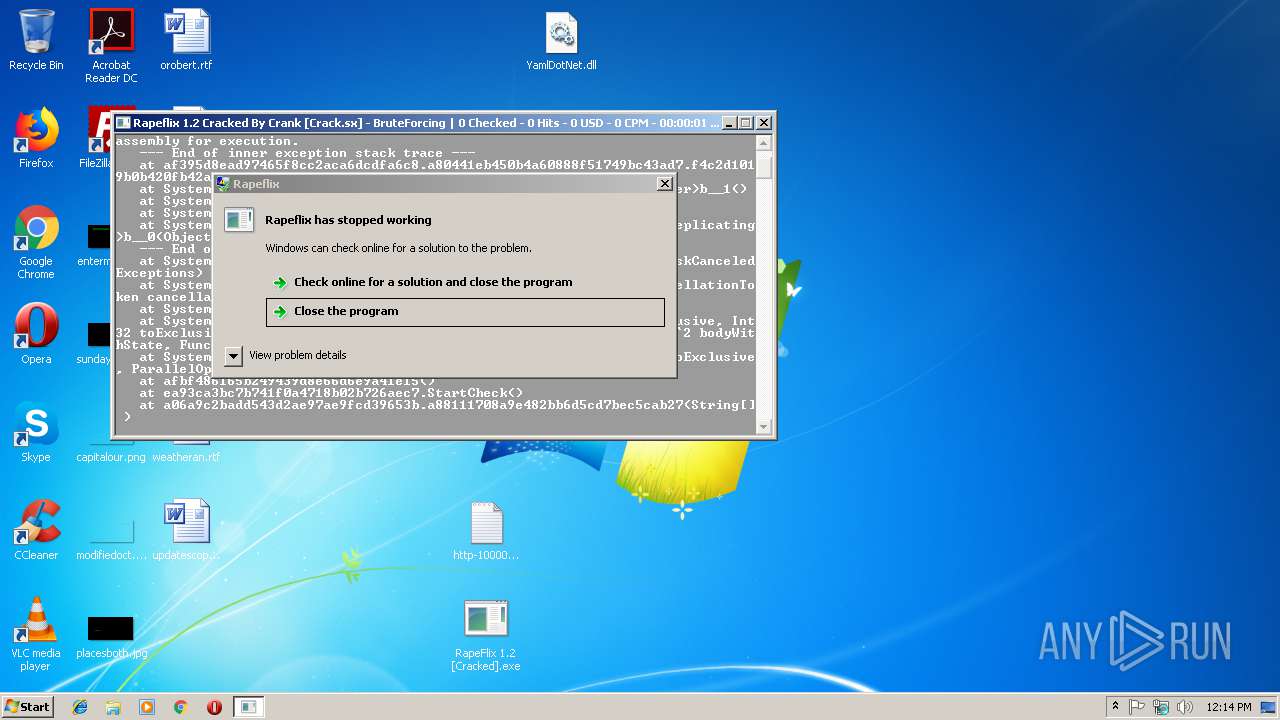Select the YamlDotNet.dll file icon
This screenshot has width=1280, height=720.
pyautogui.click(x=561, y=40)
